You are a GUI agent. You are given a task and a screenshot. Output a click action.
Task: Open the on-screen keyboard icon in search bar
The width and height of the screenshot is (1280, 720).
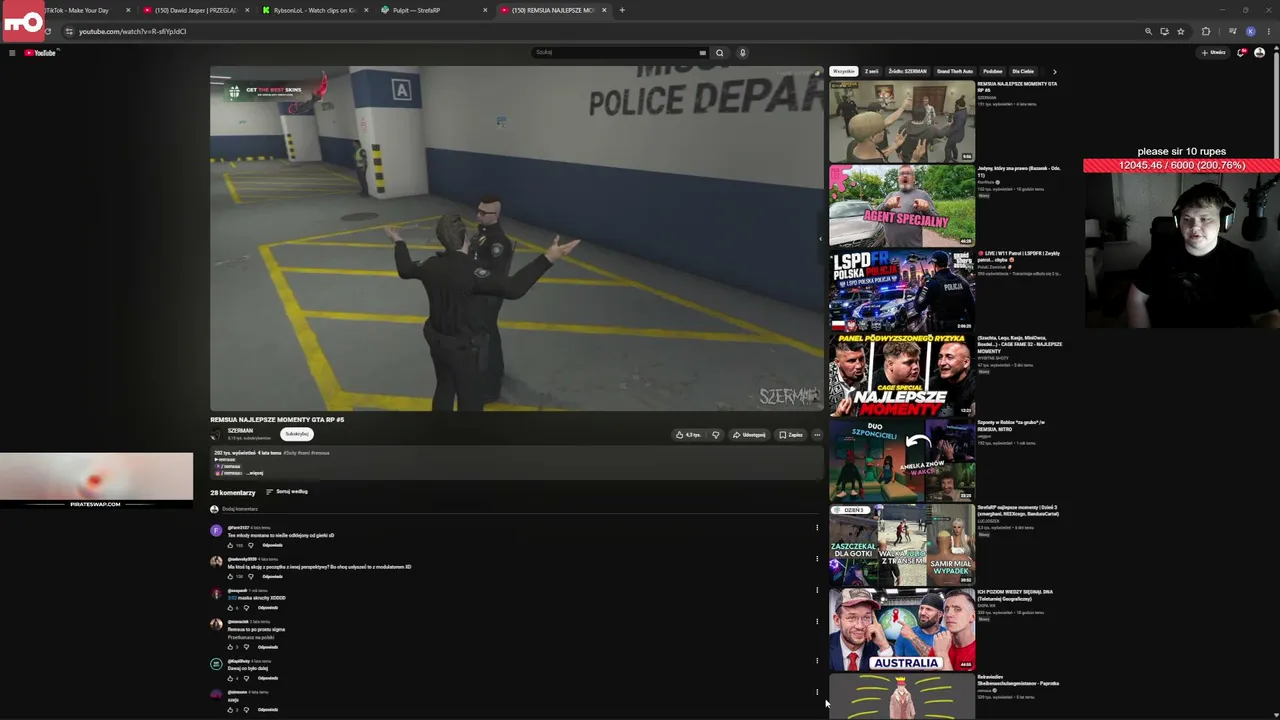point(703,53)
